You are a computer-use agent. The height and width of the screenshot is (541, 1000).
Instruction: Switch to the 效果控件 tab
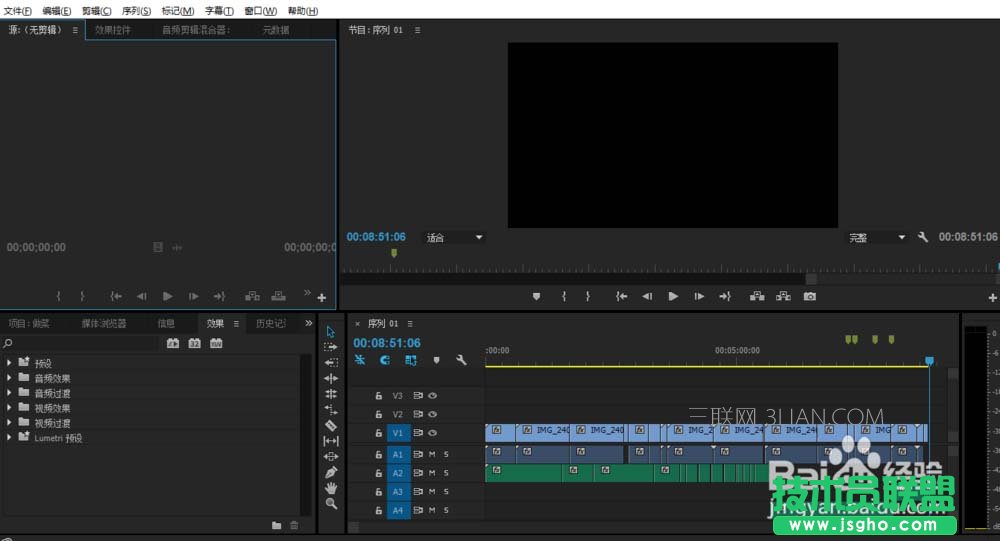[113, 30]
